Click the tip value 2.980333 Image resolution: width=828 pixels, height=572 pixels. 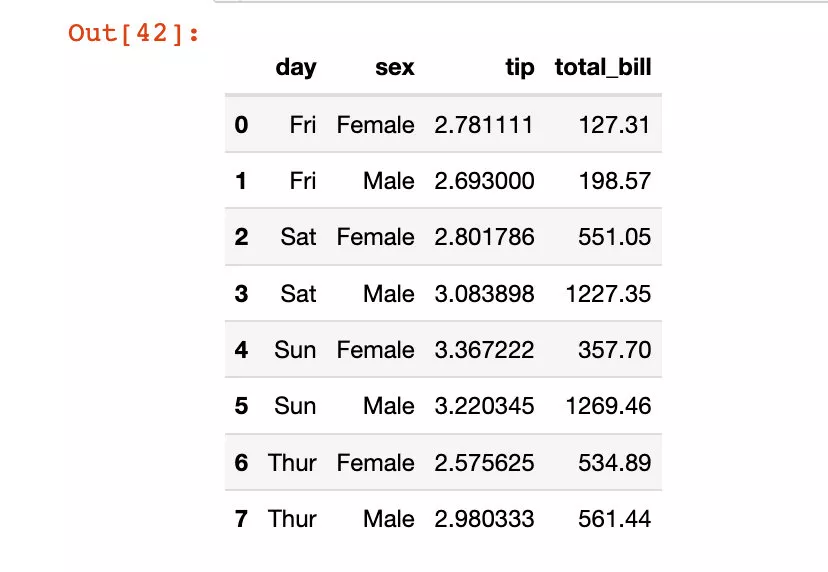484,519
